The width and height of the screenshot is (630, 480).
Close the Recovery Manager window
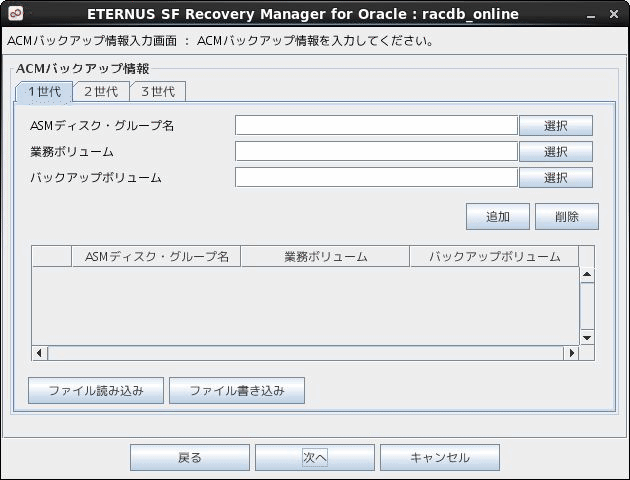[x=614, y=14]
